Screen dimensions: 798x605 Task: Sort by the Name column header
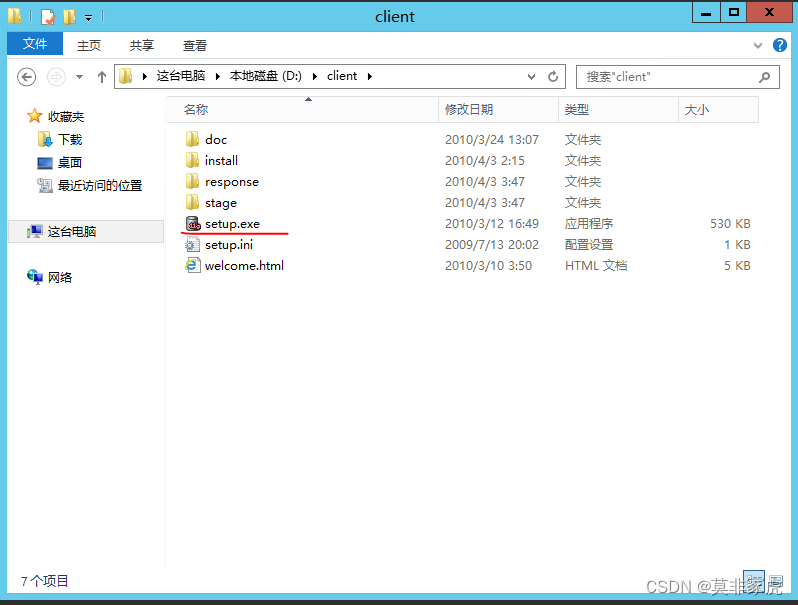[x=302, y=109]
